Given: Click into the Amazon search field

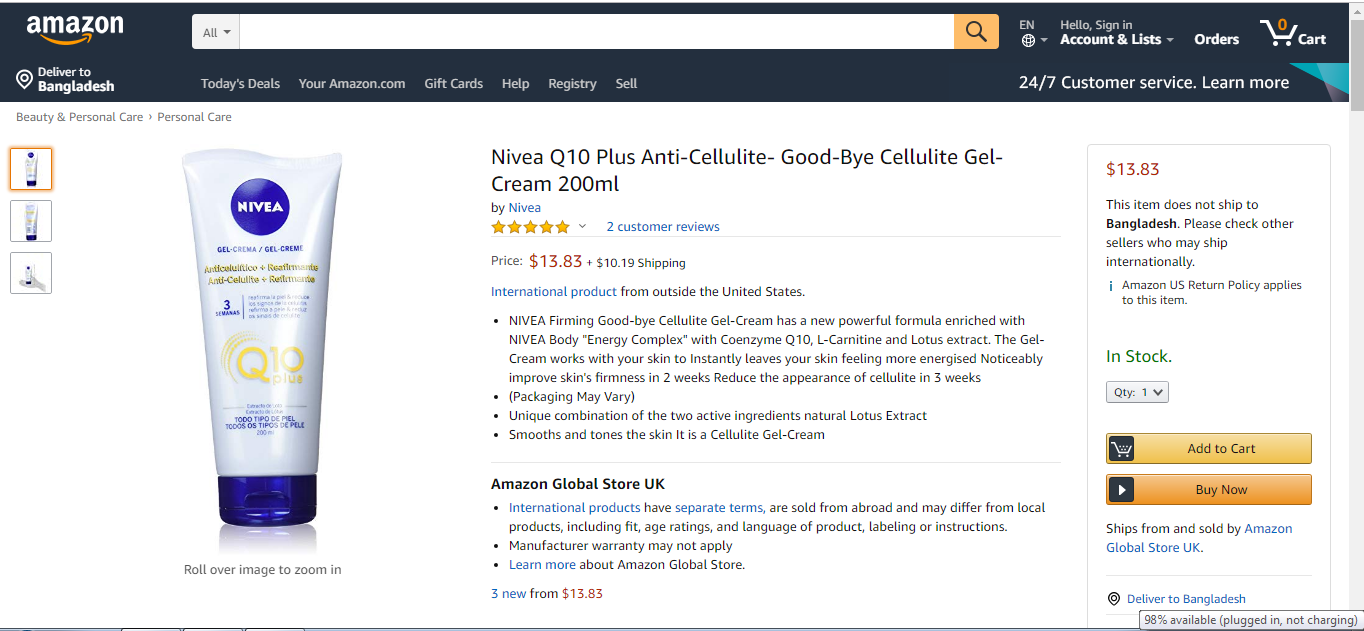Looking at the screenshot, I should (x=596, y=32).
